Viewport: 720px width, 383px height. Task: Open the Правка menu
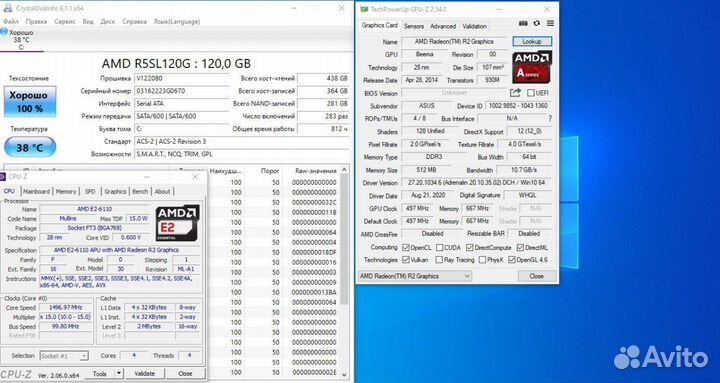pos(36,22)
